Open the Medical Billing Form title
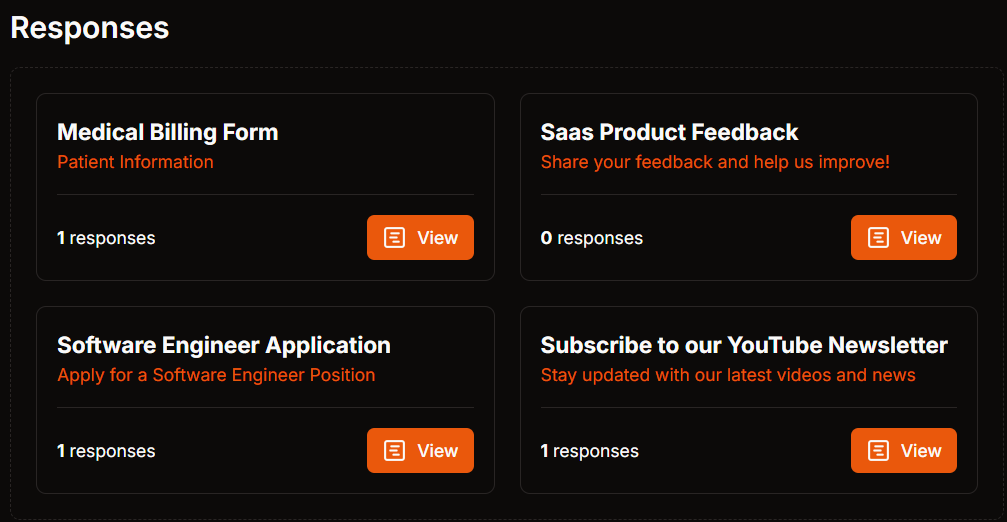The height and width of the screenshot is (522, 1007). point(168,132)
